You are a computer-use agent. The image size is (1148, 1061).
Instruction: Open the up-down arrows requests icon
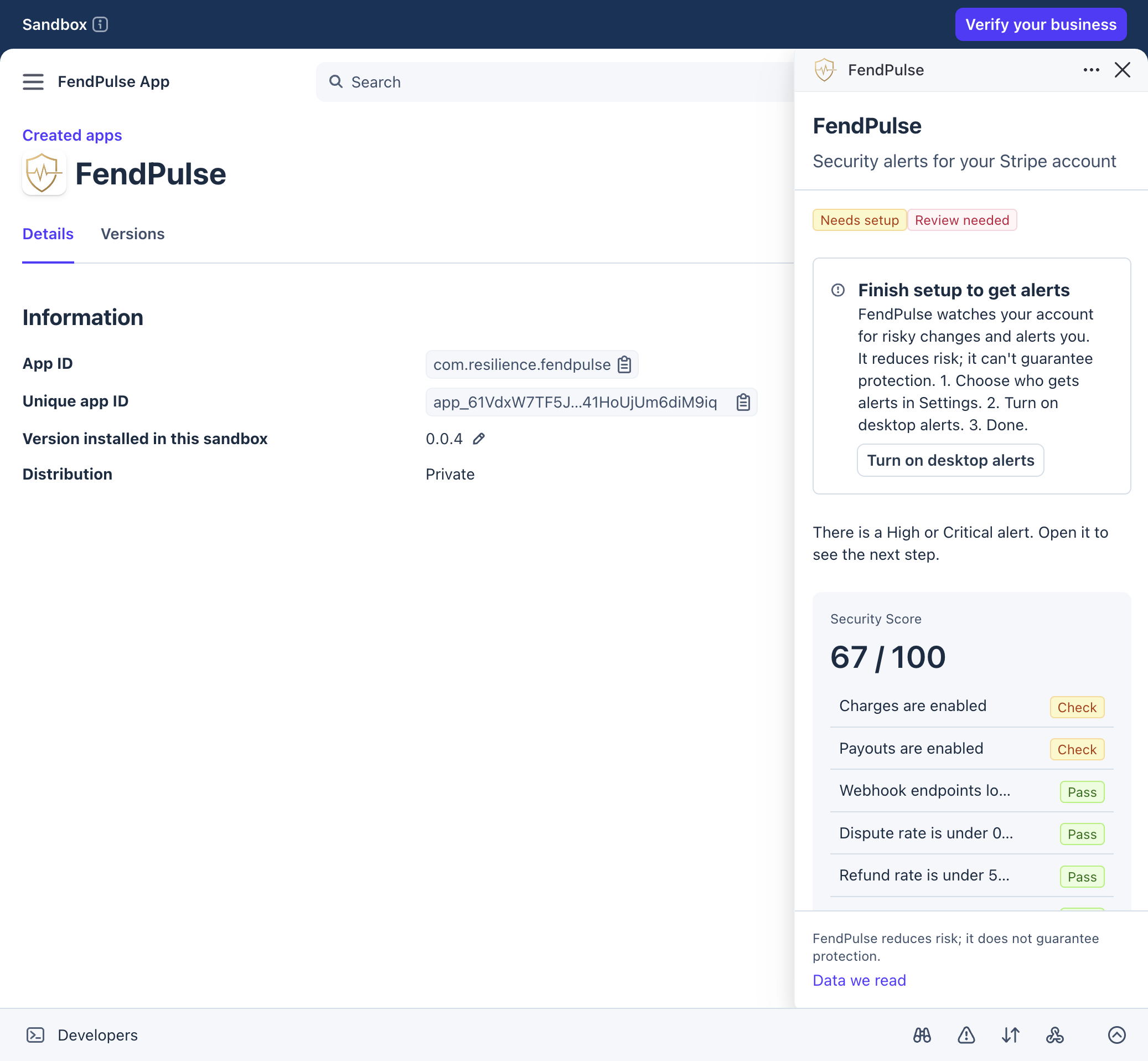point(1010,1034)
